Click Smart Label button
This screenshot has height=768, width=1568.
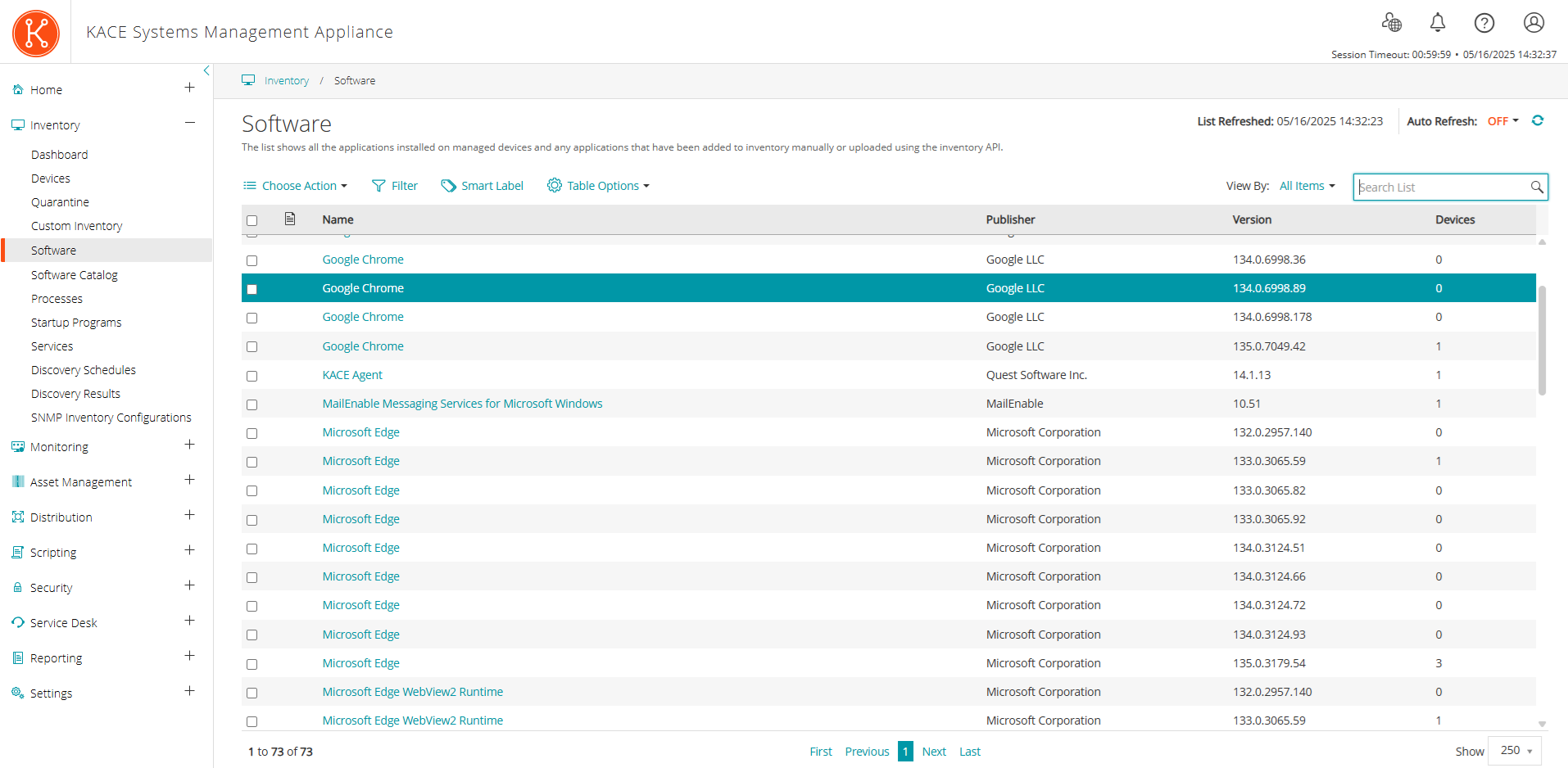(483, 186)
